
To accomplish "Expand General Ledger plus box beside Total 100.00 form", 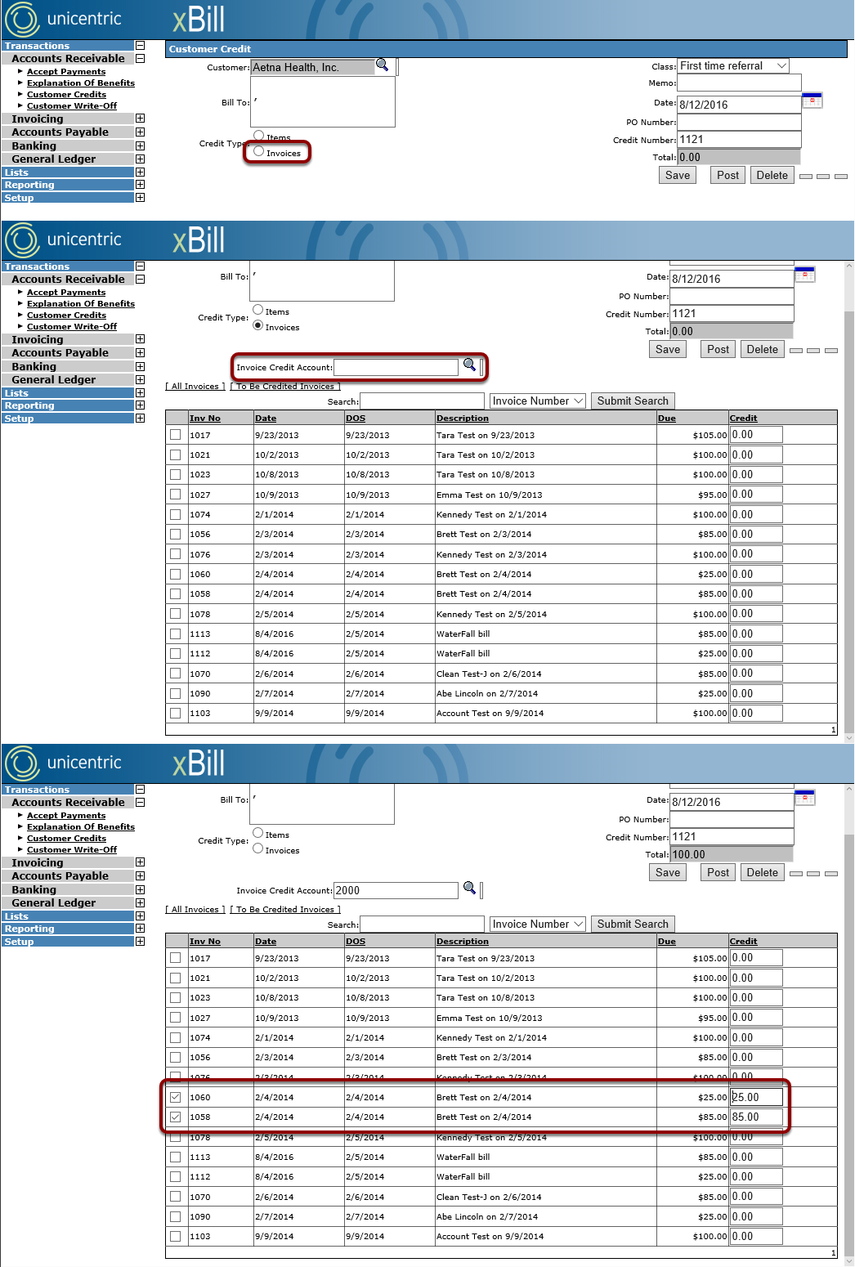I will coord(140,903).
